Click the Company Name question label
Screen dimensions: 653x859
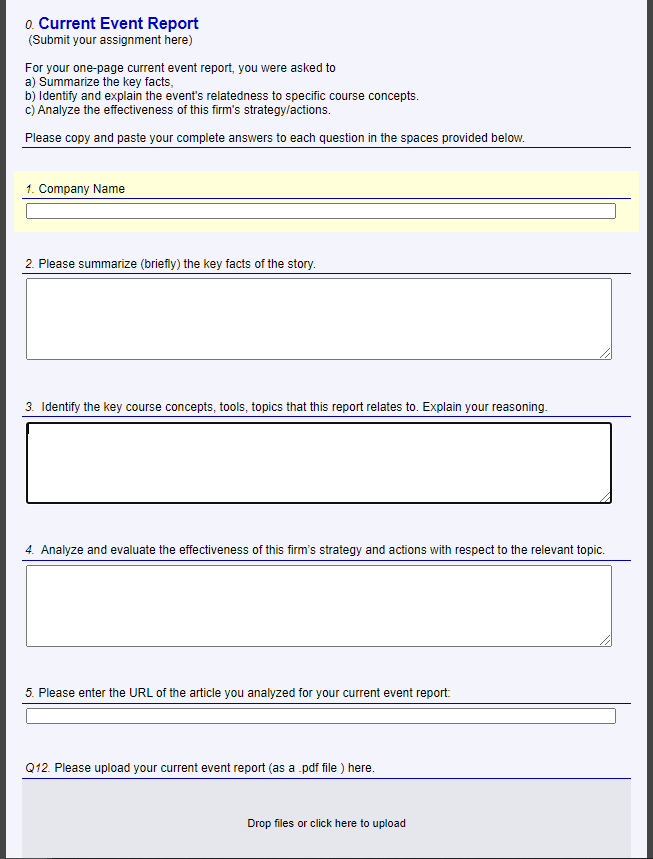[82, 189]
